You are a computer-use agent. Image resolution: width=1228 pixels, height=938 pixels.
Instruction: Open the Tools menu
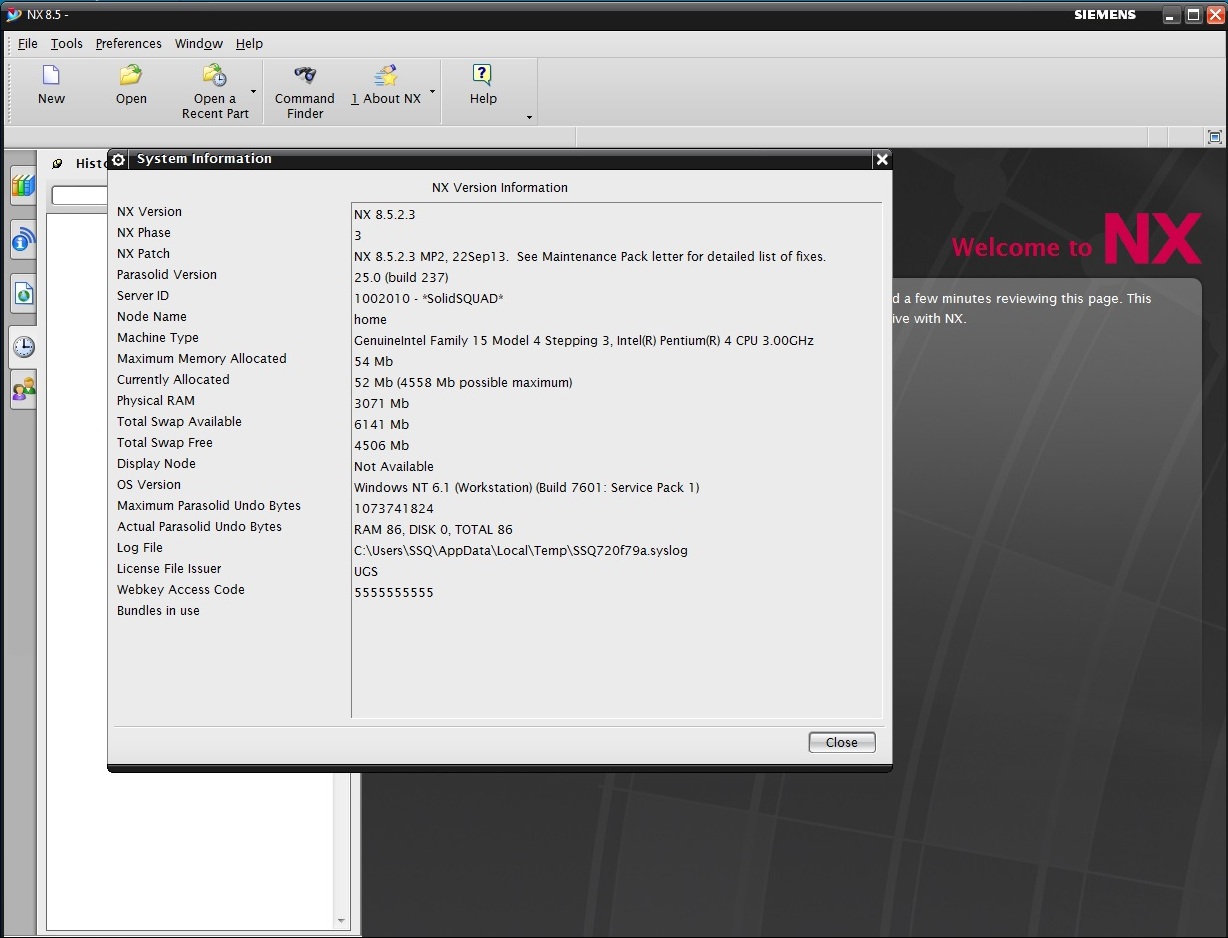(67, 43)
